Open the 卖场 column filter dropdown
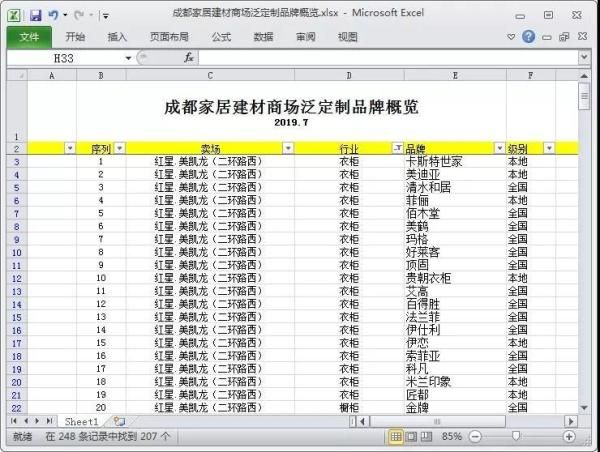 [x=288, y=148]
